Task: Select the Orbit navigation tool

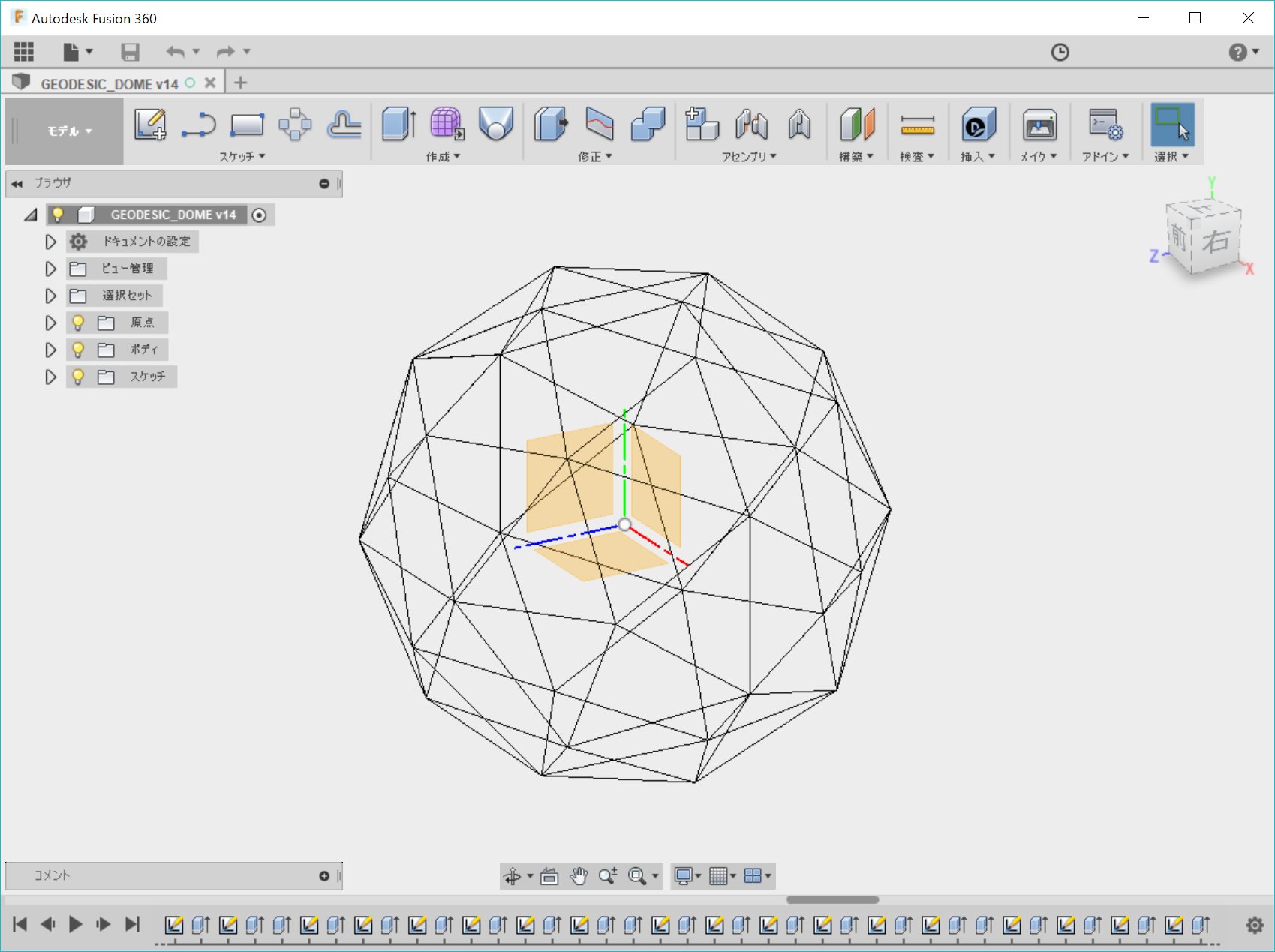Action: click(513, 875)
